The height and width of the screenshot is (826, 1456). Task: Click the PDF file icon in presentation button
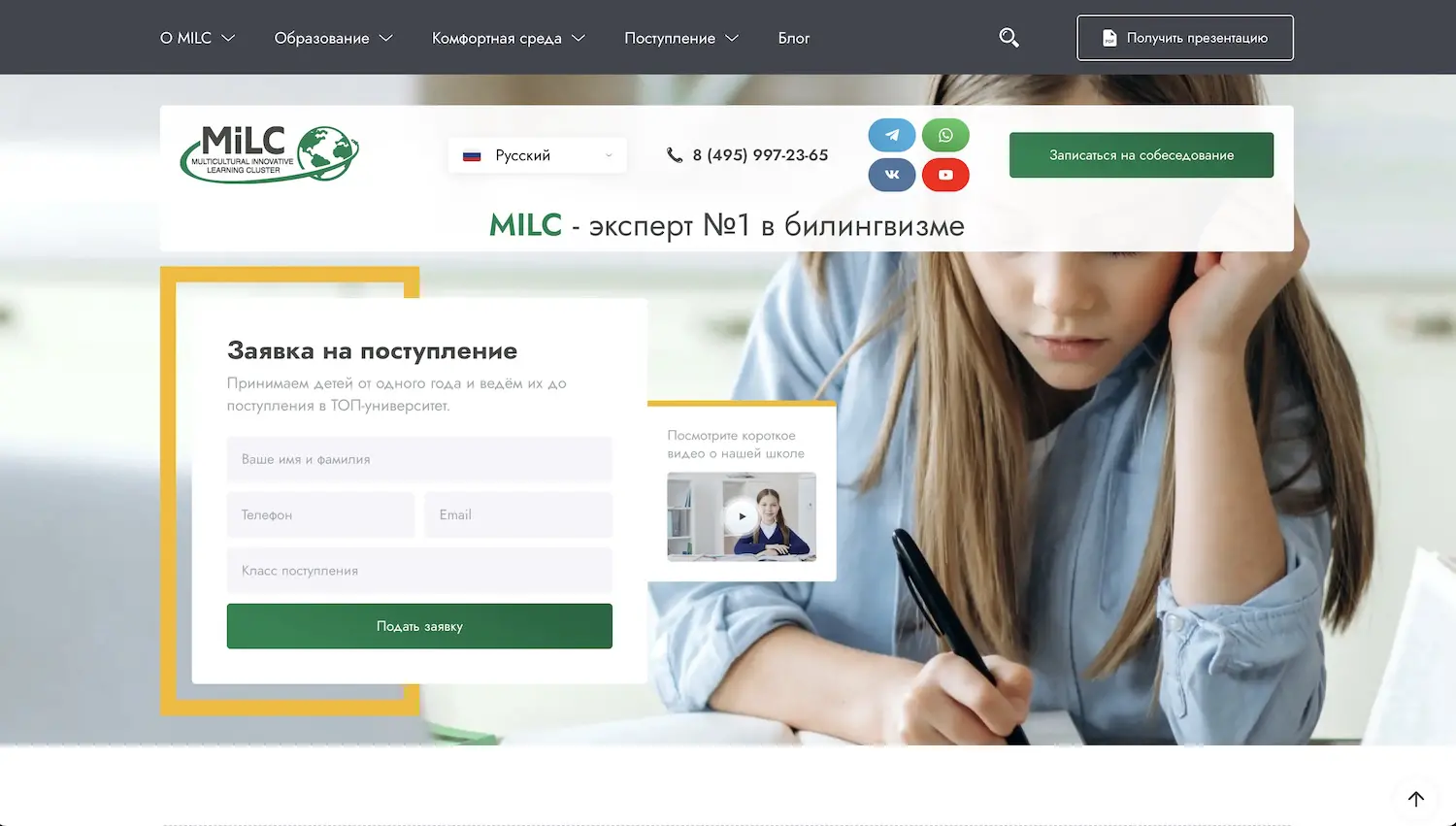[x=1109, y=38]
